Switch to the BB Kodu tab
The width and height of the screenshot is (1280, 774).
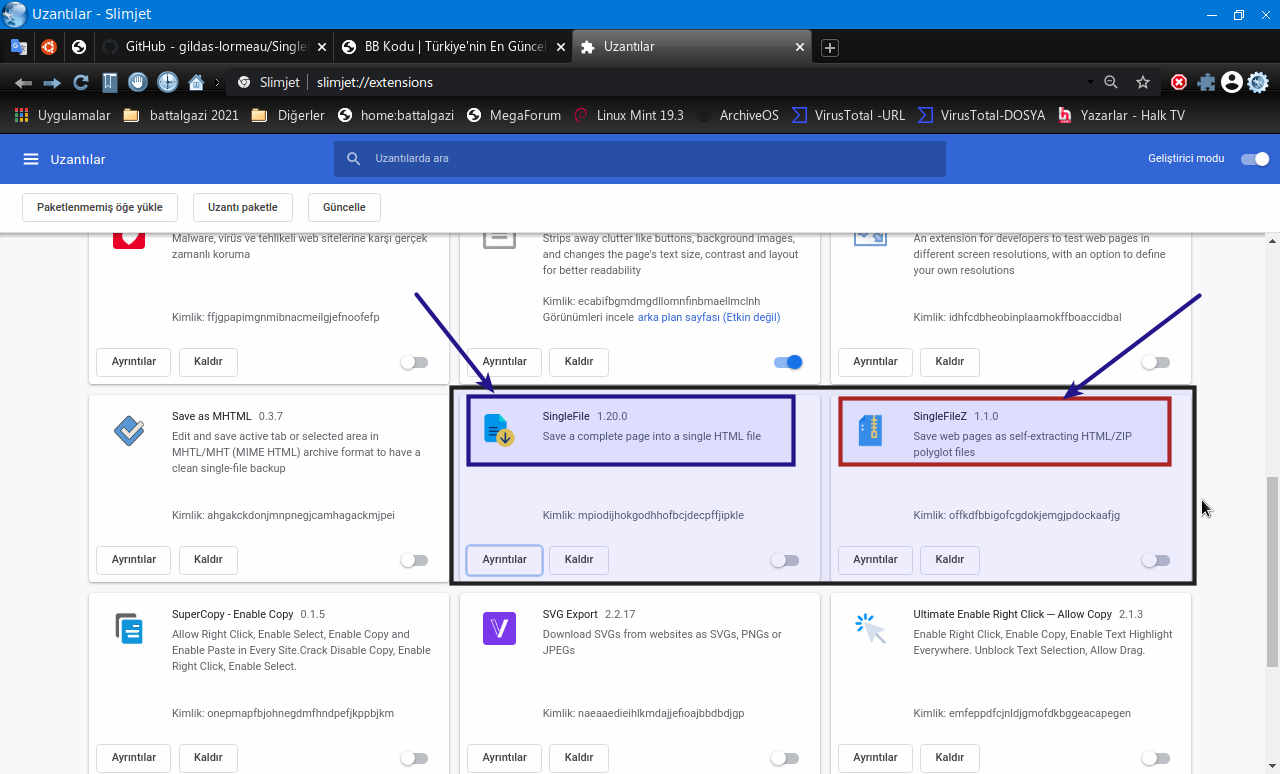click(x=453, y=46)
